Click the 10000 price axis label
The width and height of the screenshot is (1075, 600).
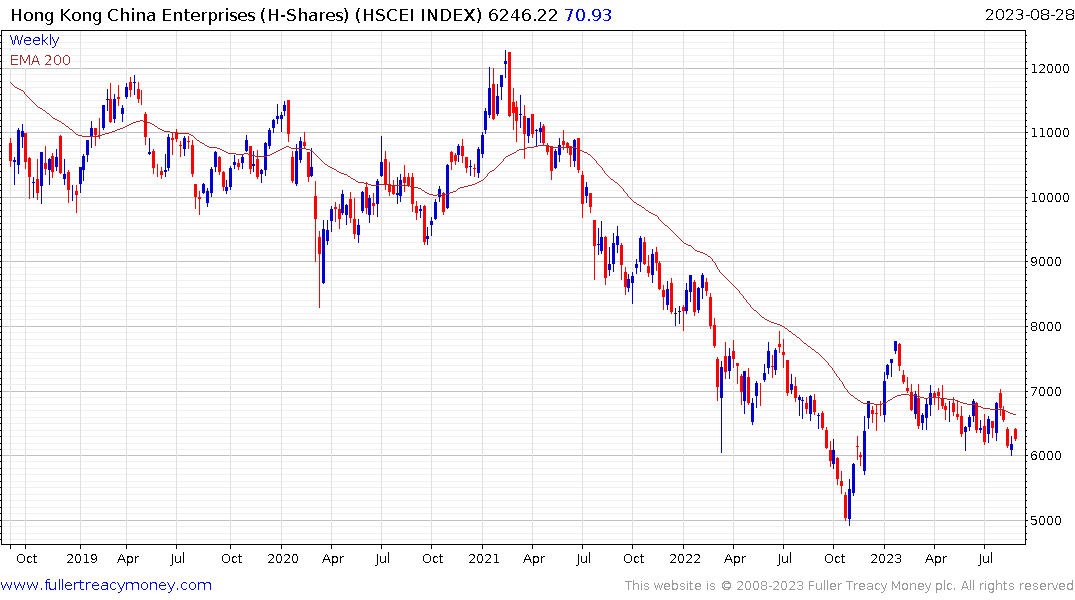1050,197
